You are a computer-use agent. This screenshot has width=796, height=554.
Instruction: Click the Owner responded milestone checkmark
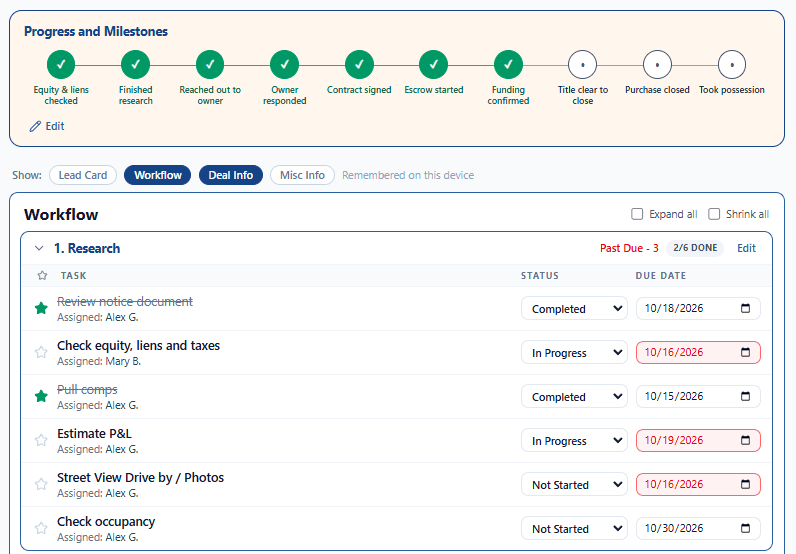pyautogui.click(x=284, y=64)
